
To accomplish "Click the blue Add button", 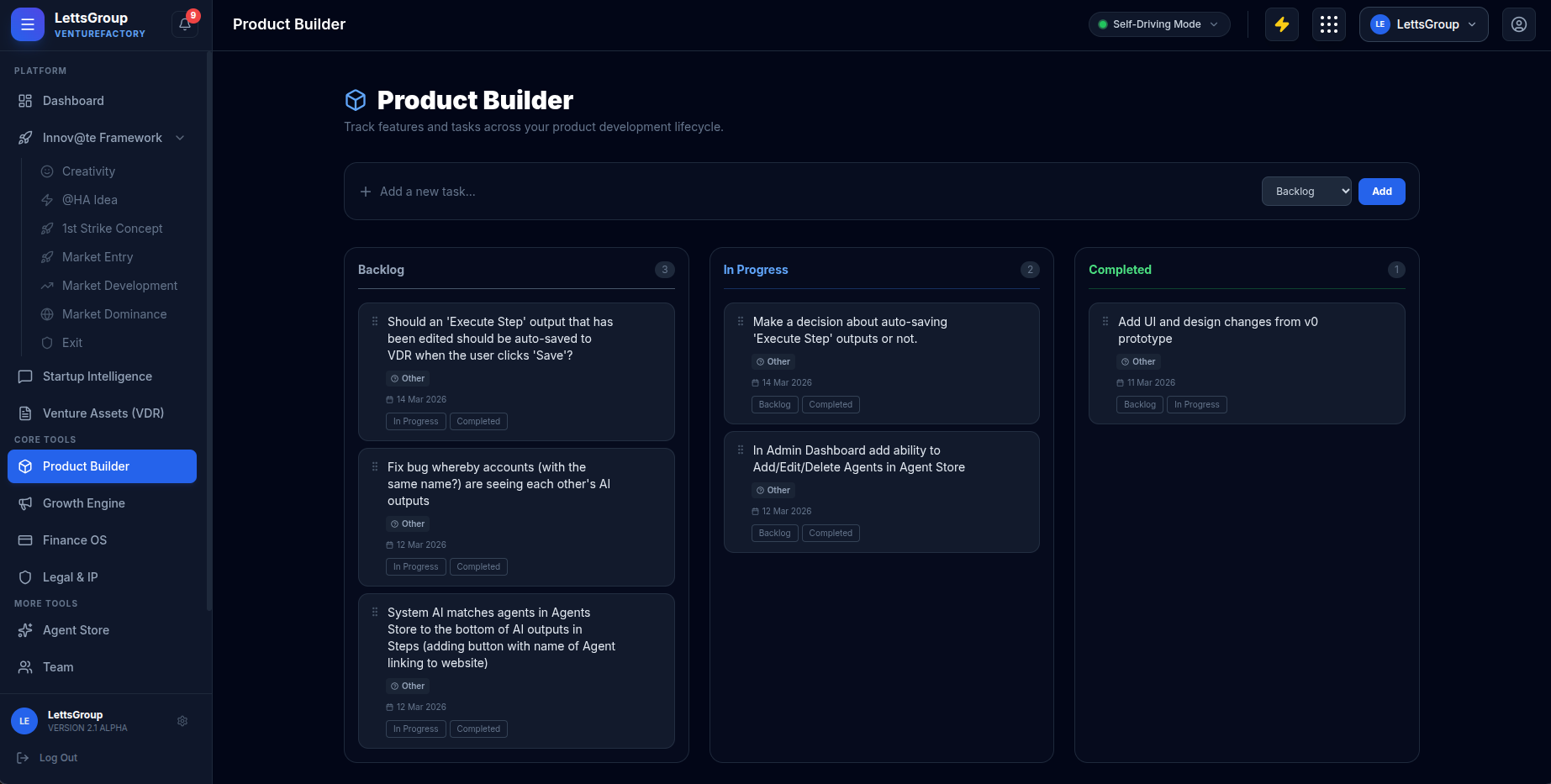I will 1381,192.
